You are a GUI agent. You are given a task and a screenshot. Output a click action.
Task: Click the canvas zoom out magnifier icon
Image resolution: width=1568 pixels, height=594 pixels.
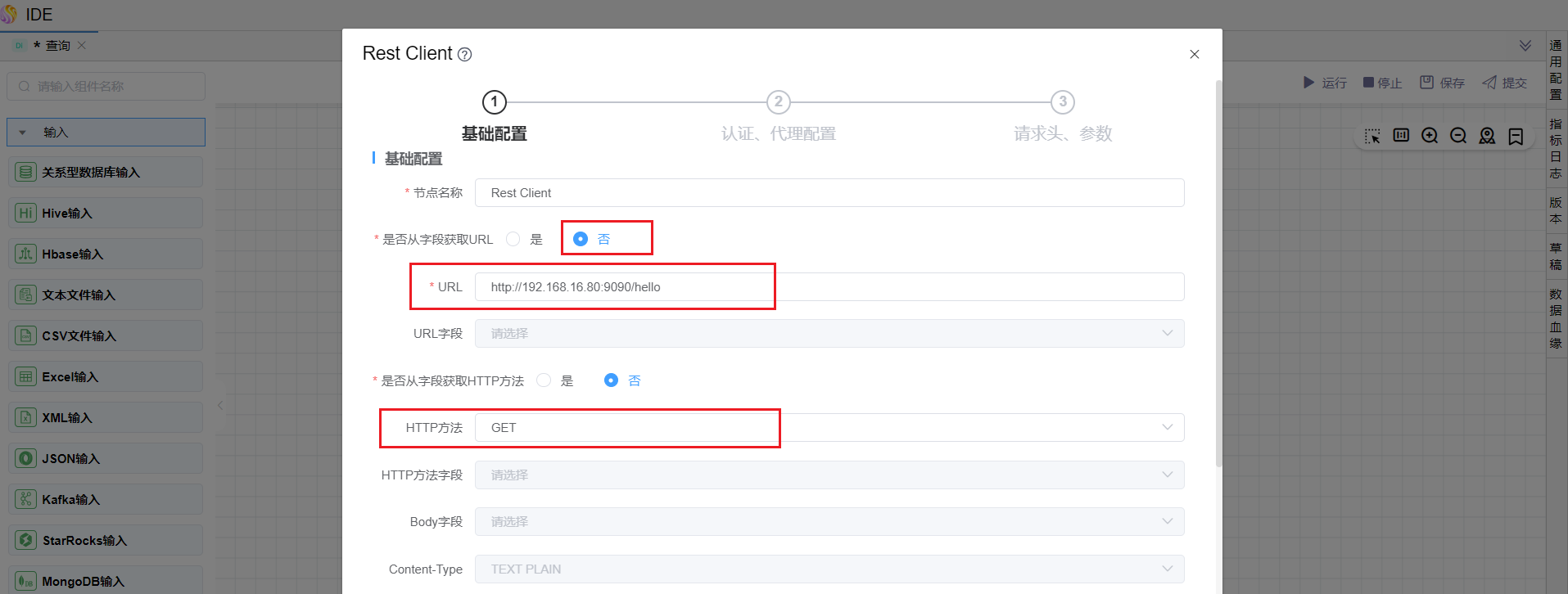coord(1458,136)
